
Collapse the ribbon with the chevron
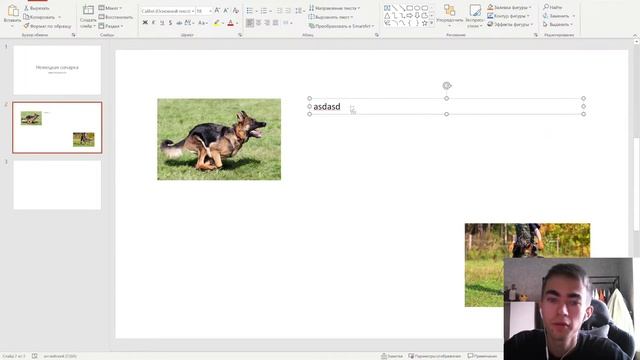[635, 36]
